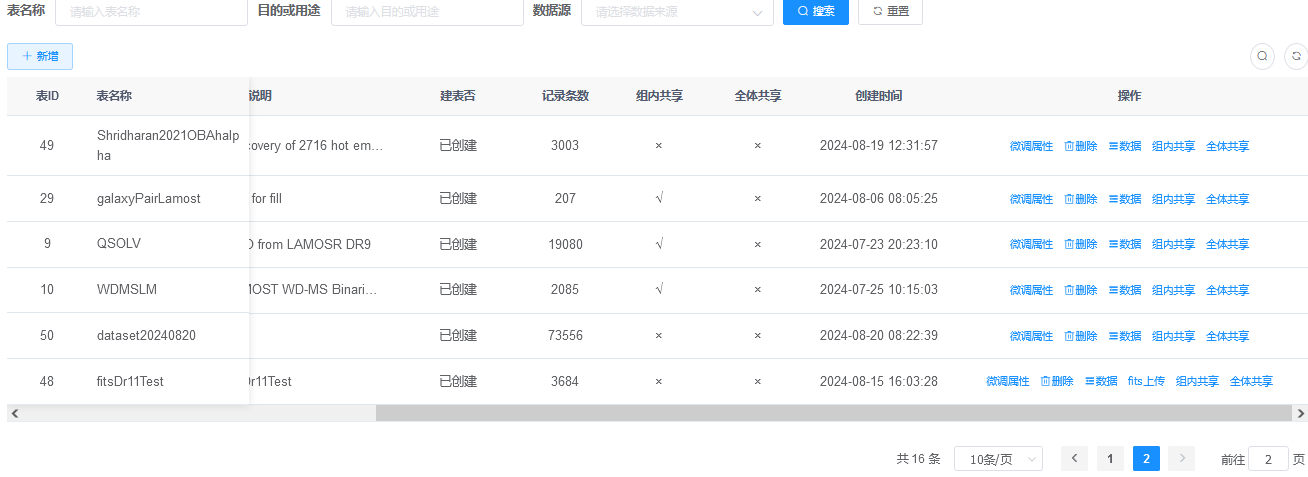Focus the 表名称 table name input
The image size is (1308, 477).
coord(150,12)
